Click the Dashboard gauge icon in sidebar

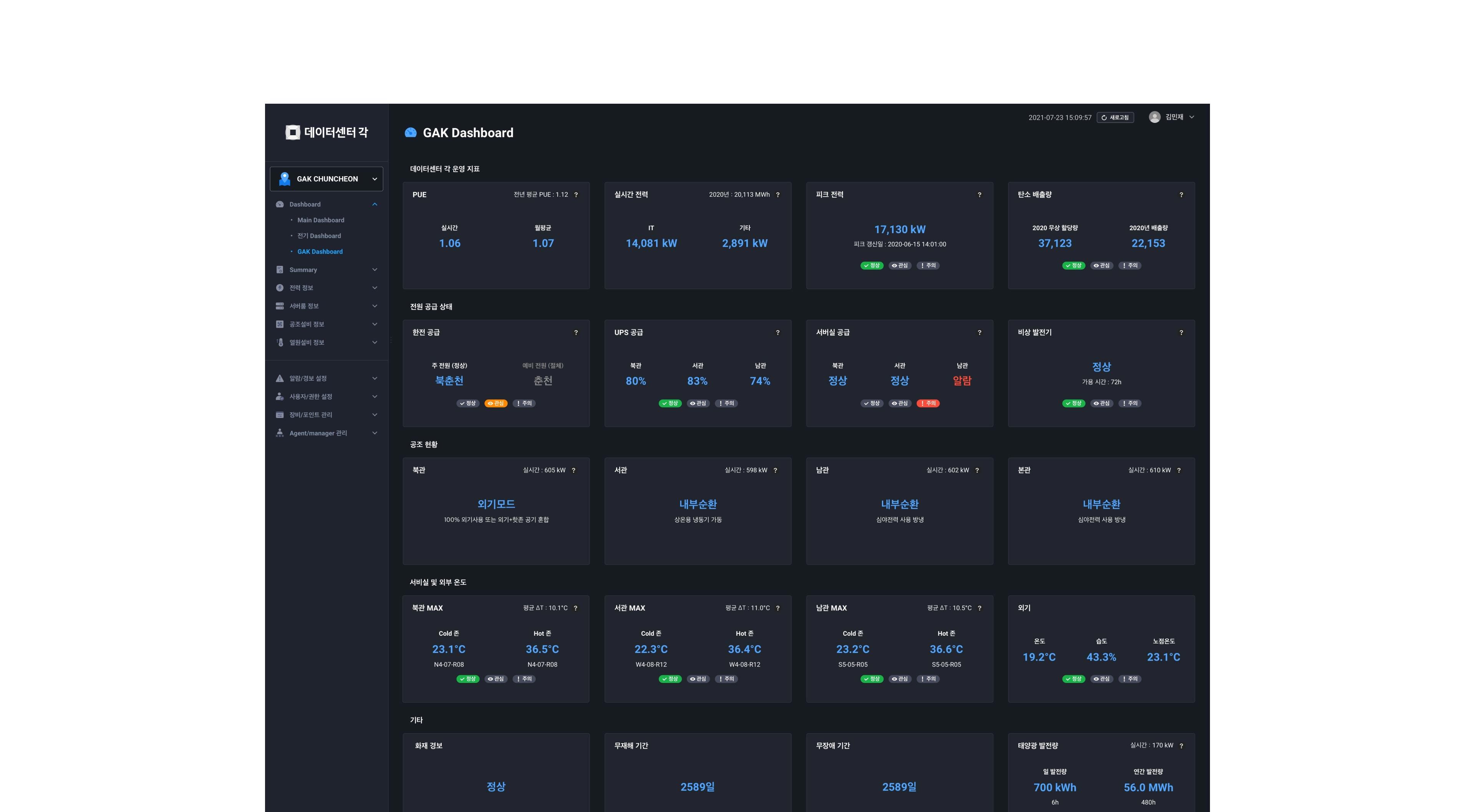pyautogui.click(x=279, y=204)
